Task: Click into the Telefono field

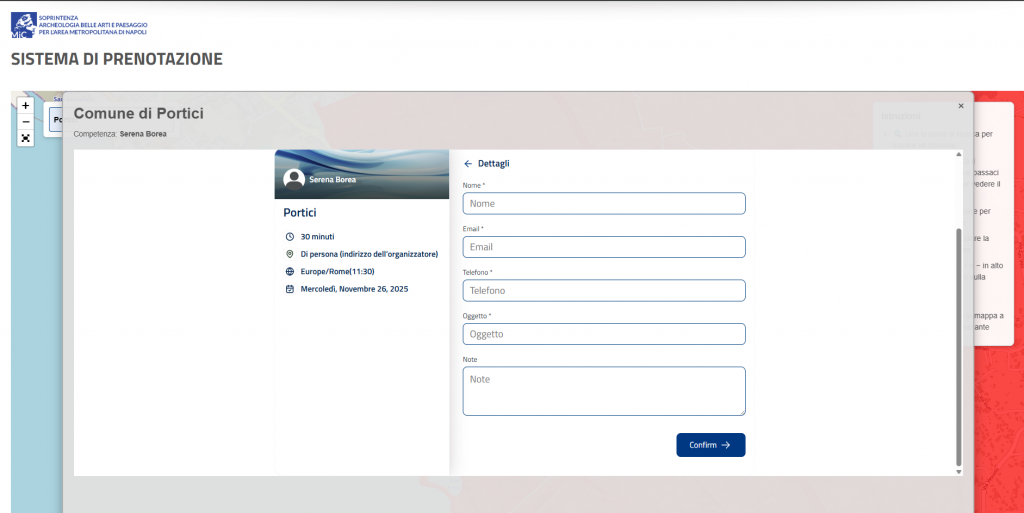Action: (604, 290)
